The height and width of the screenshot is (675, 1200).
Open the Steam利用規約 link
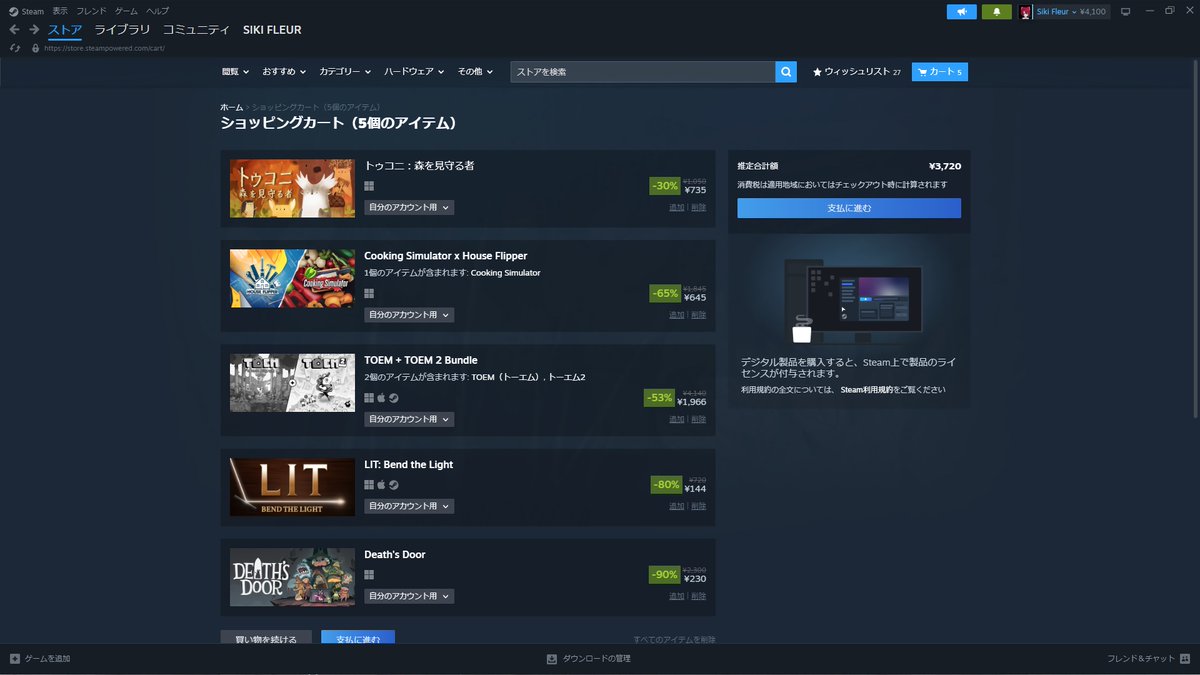click(866, 390)
